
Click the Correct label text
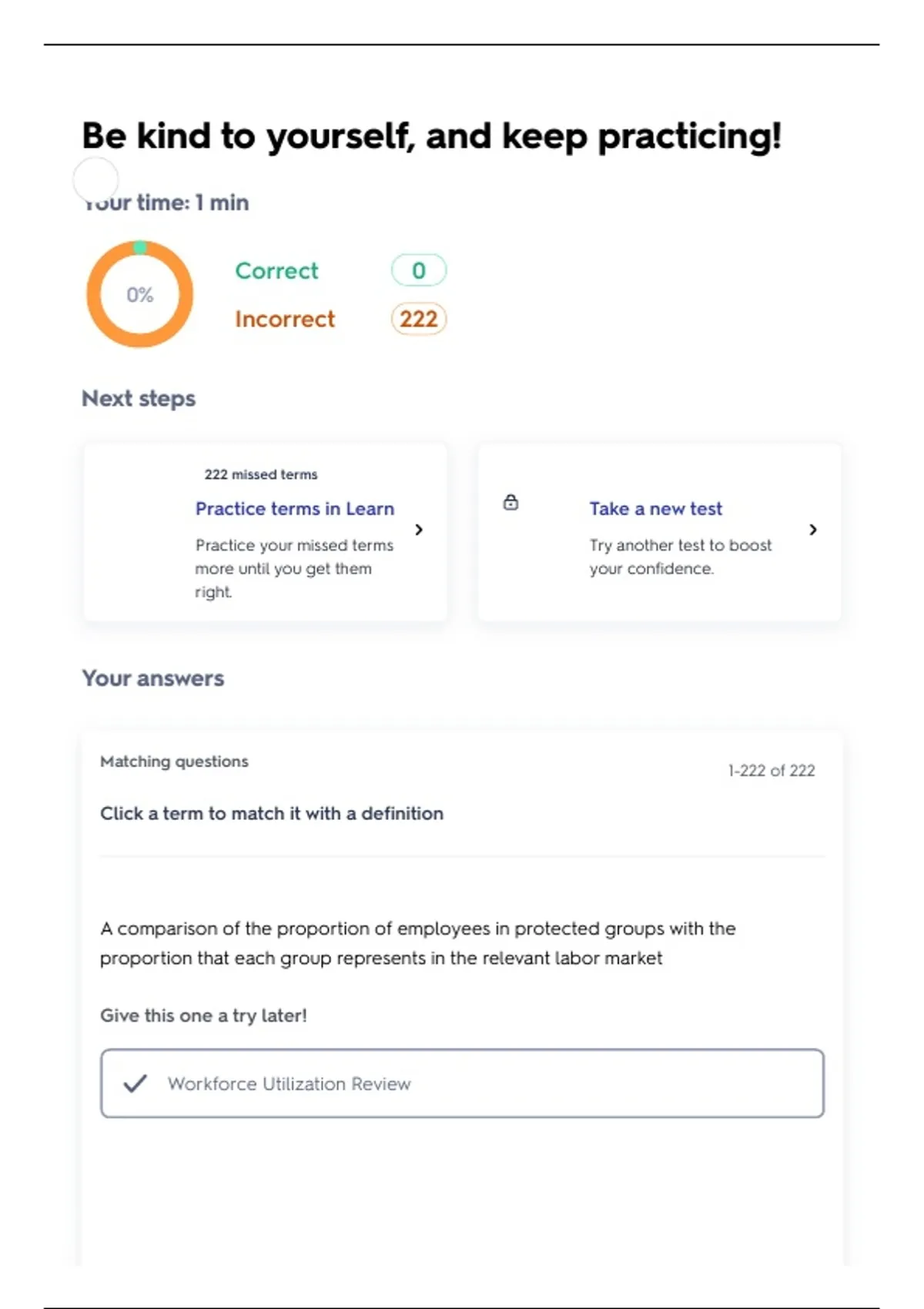coord(276,271)
